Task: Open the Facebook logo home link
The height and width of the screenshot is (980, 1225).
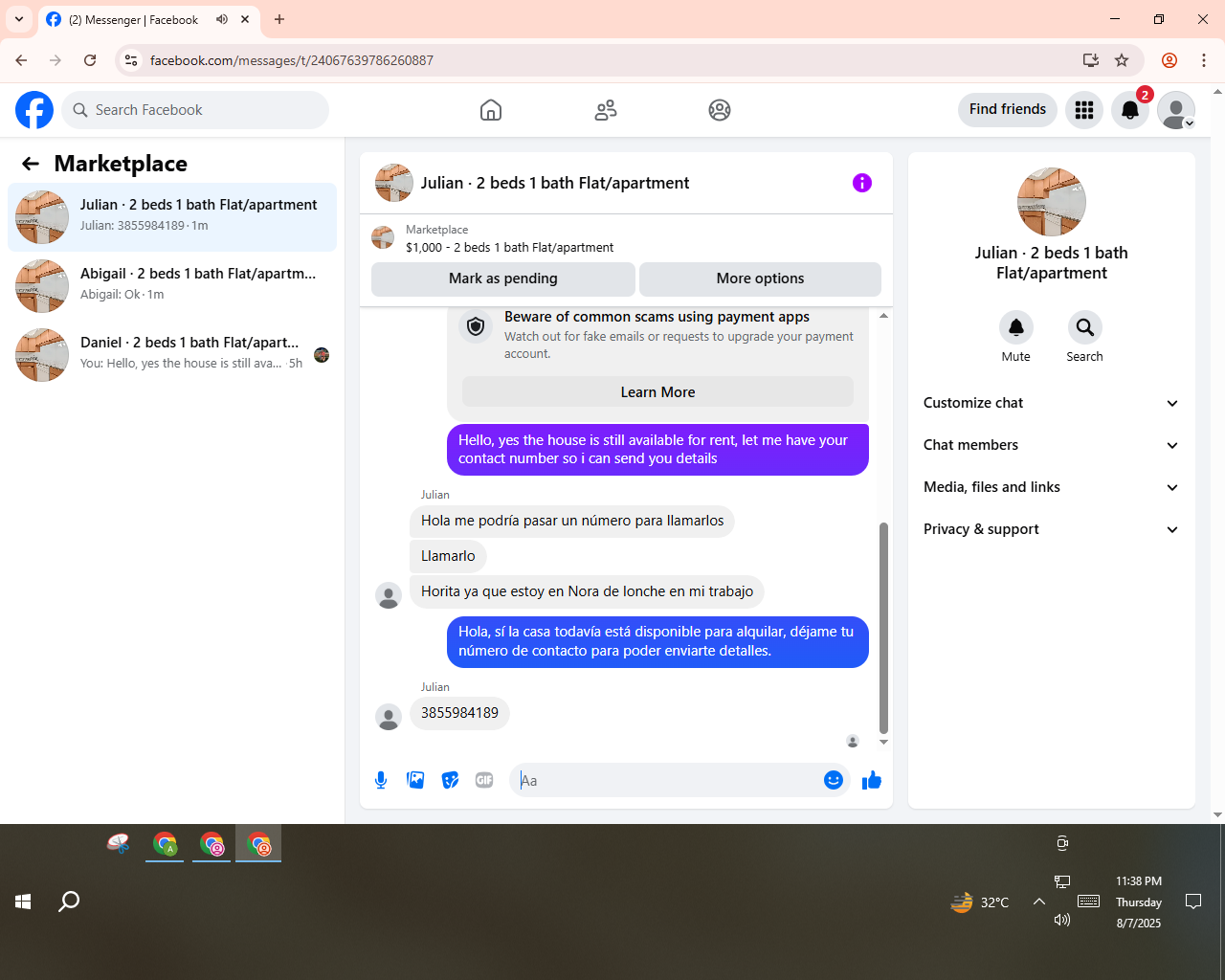Action: coord(34,110)
